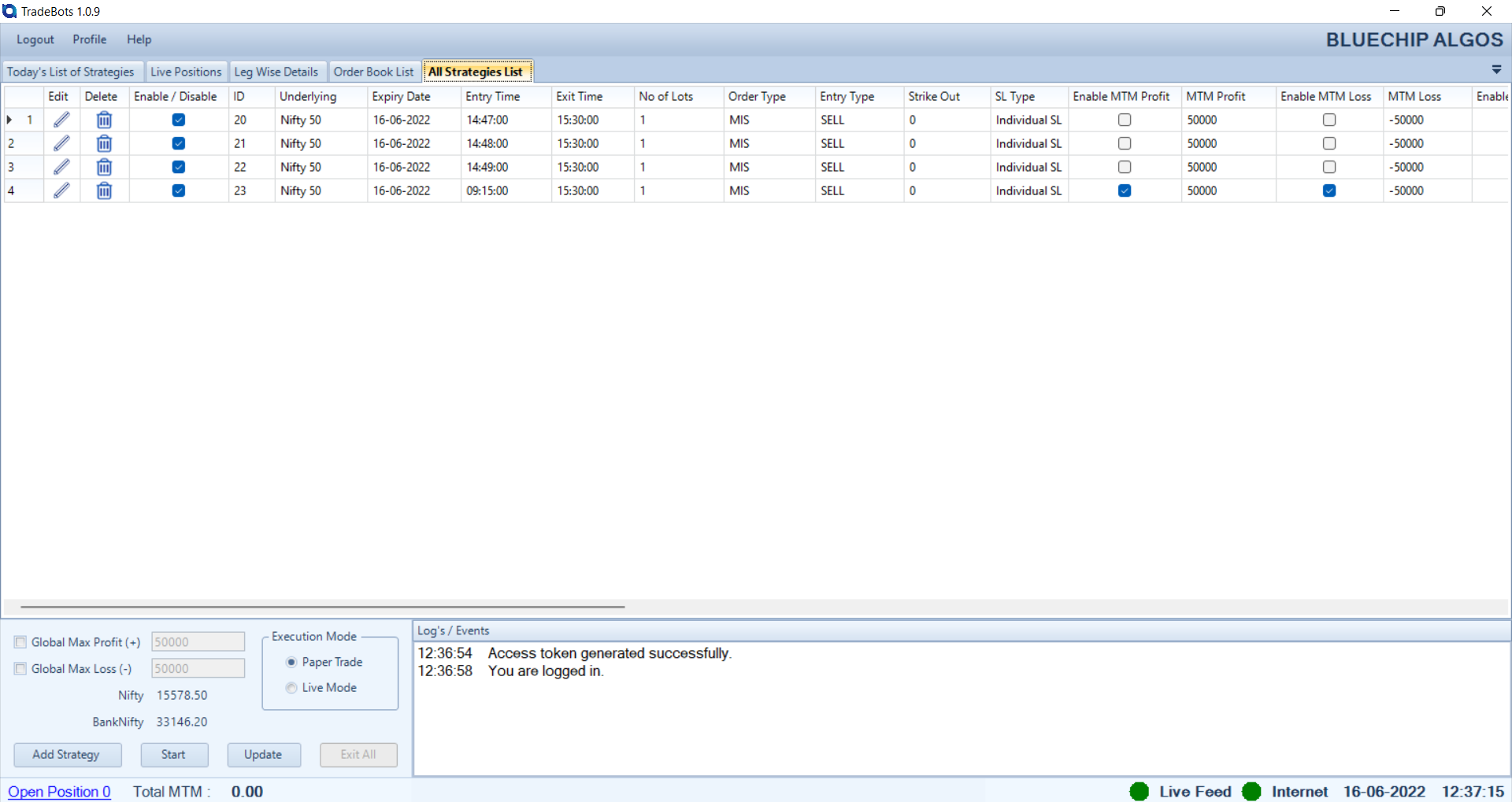Open the Open Position 0 link
The width and height of the screenshot is (1512, 802).
[60, 792]
